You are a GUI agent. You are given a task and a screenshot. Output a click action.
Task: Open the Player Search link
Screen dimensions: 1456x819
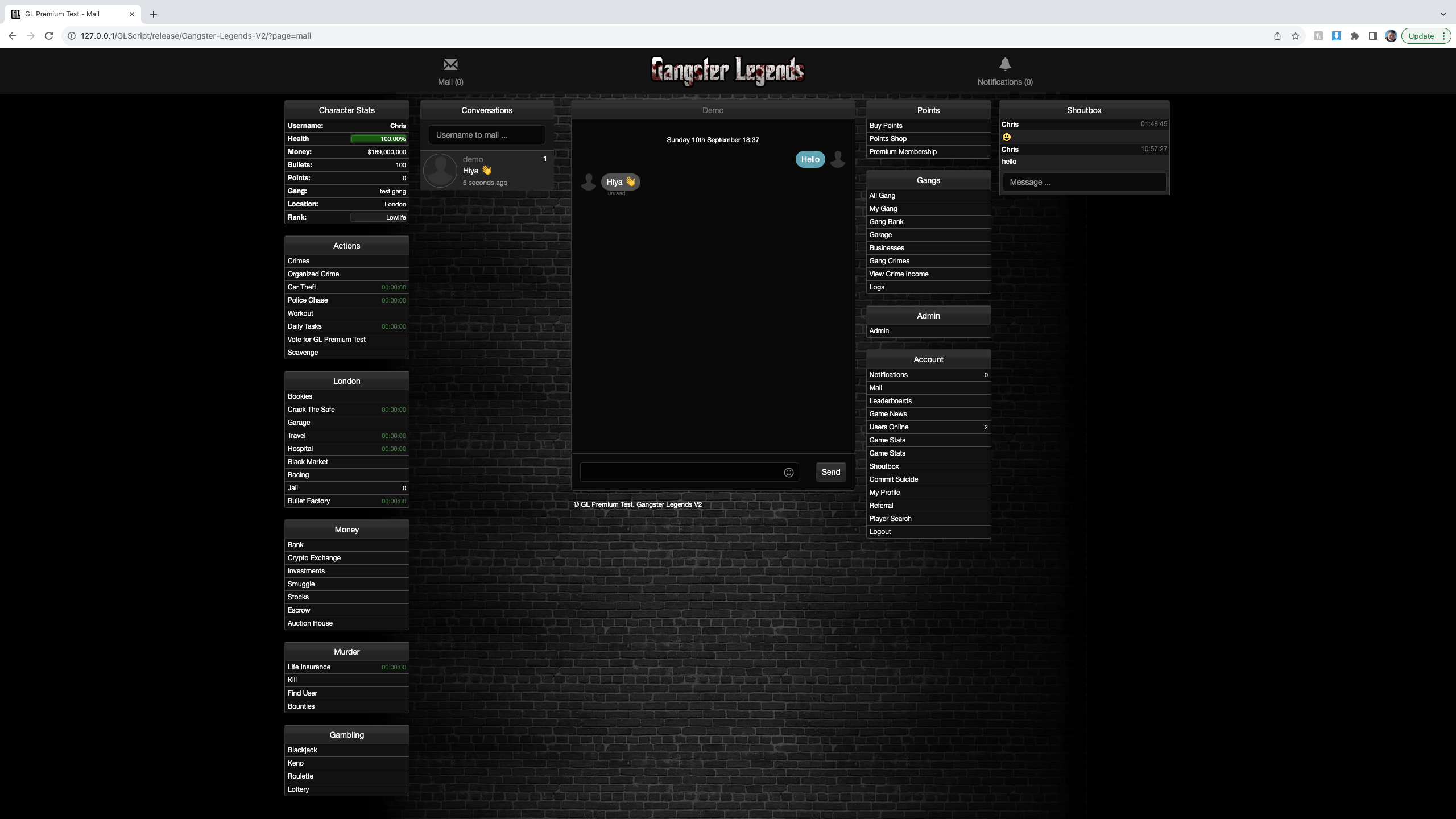(890, 519)
